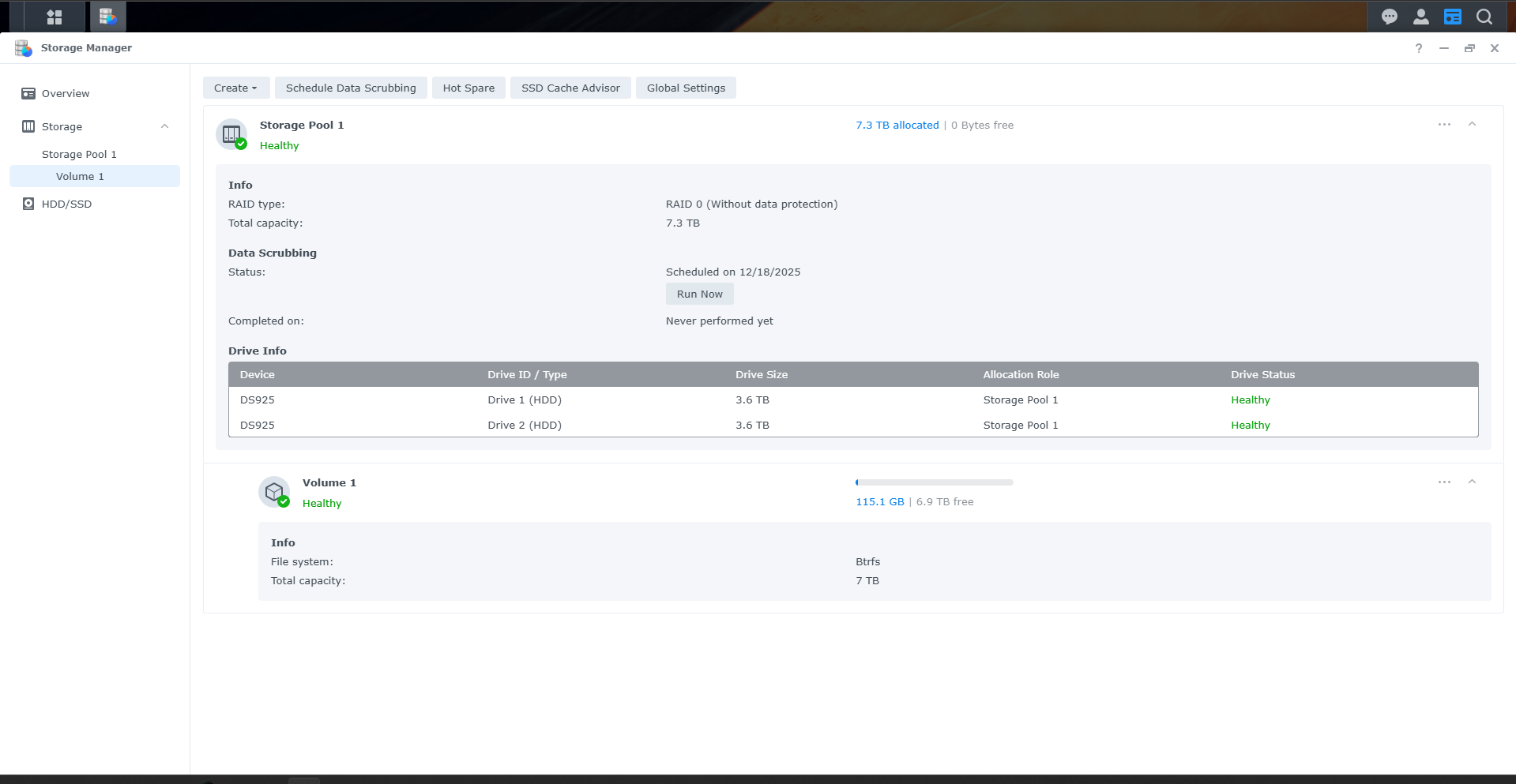Select Storage Pool 1 in sidebar tree
This screenshot has height=784, width=1516.
tap(79, 154)
